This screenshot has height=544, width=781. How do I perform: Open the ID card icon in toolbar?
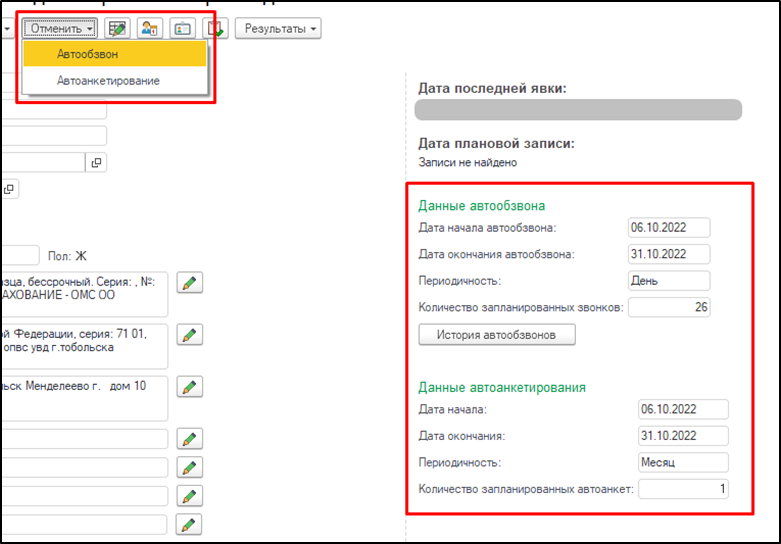pyautogui.click(x=182, y=29)
